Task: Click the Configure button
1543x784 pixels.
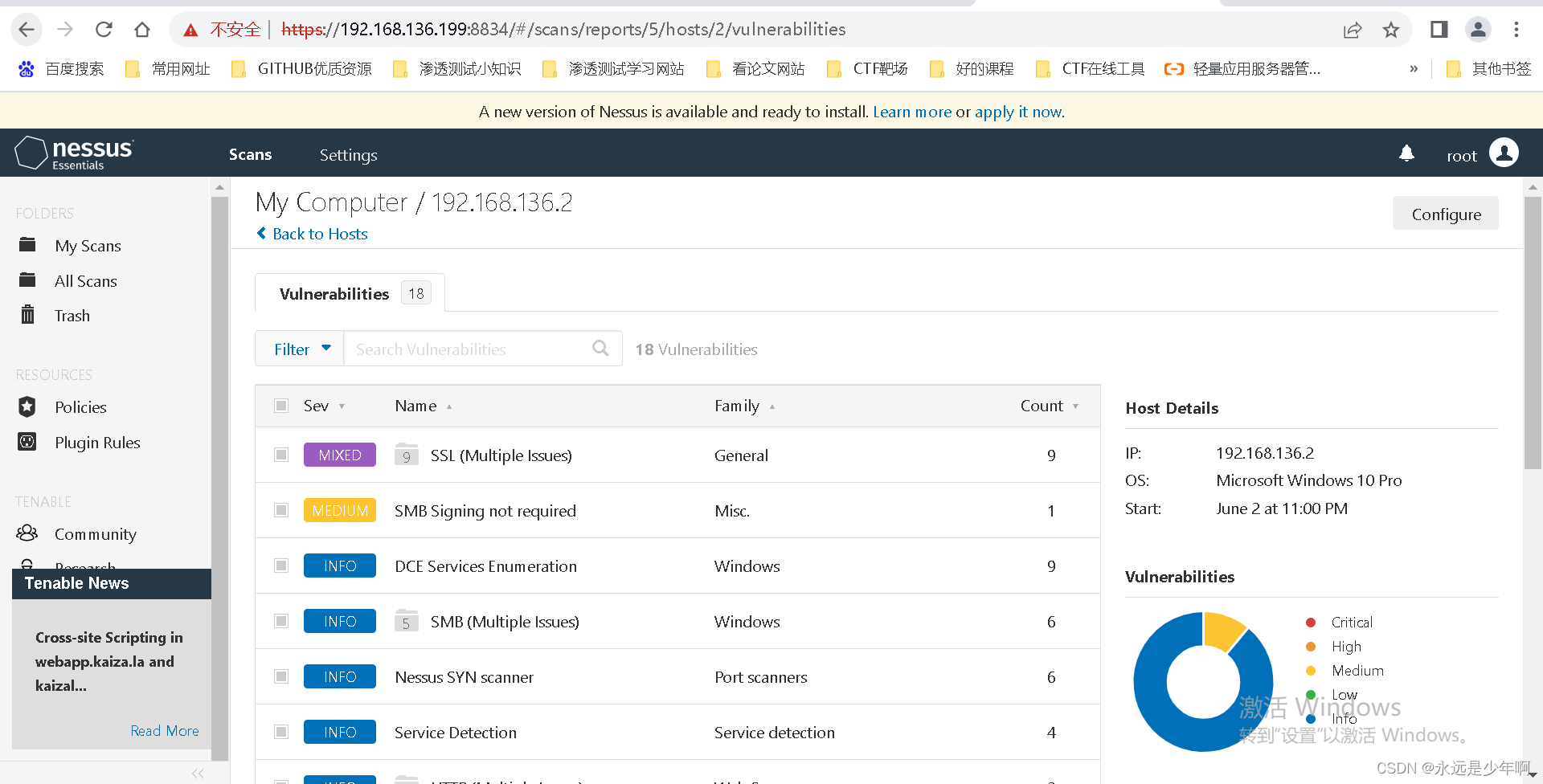Action: click(x=1445, y=214)
